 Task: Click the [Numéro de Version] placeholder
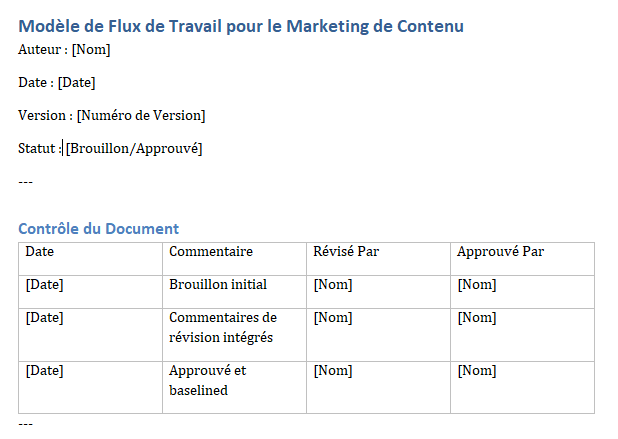tap(141, 115)
